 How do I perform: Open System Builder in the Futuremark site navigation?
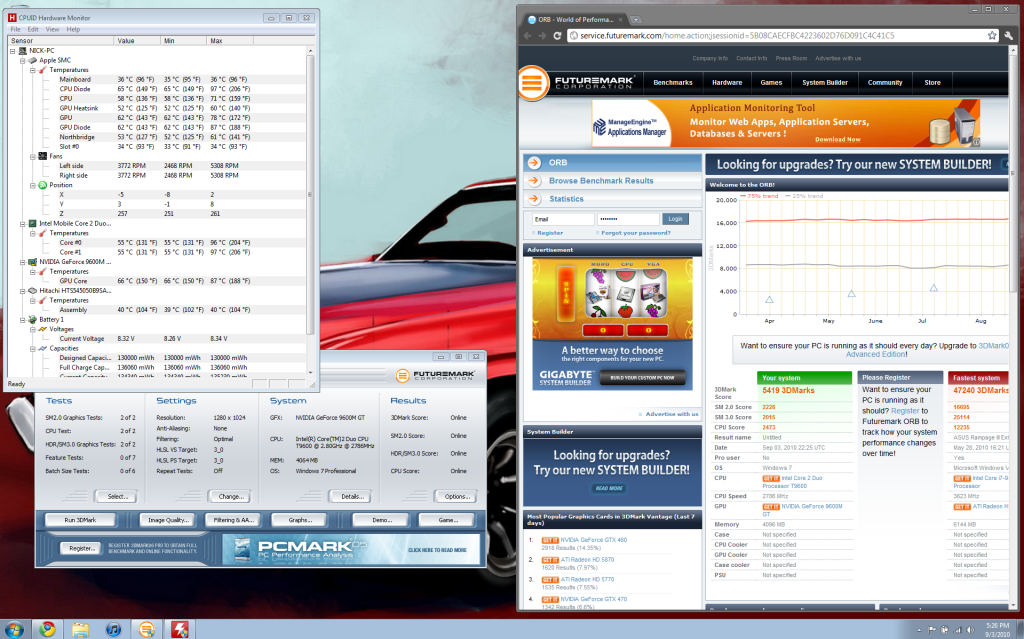(x=825, y=83)
